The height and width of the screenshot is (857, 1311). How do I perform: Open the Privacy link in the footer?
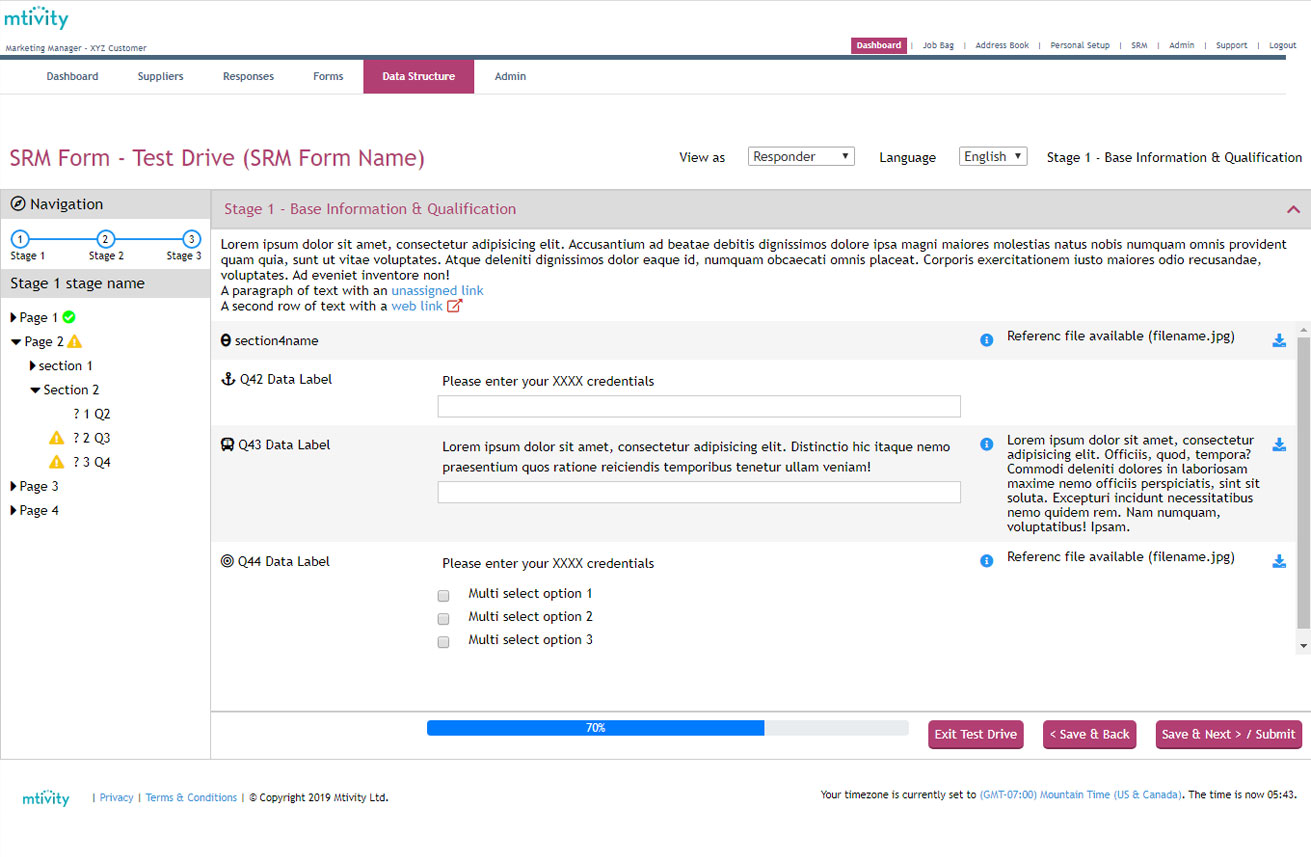[x=116, y=798]
